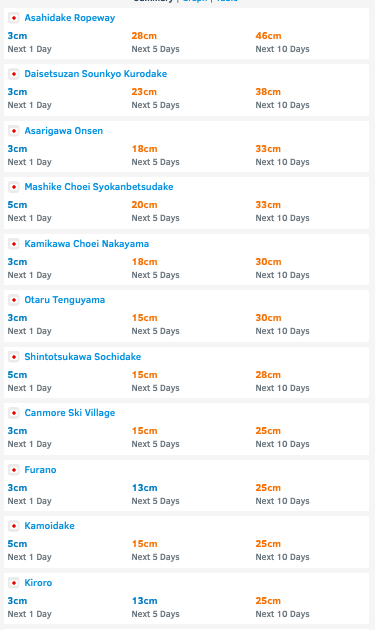Go to Otaru Tenguyama page

(65, 300)
